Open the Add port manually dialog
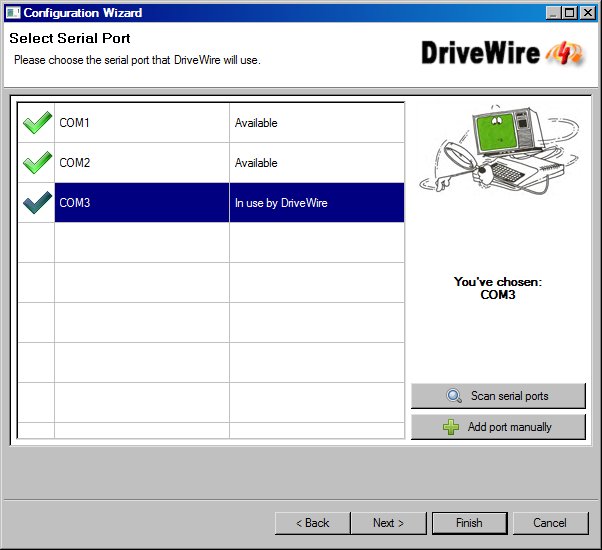 click(498, 427)
